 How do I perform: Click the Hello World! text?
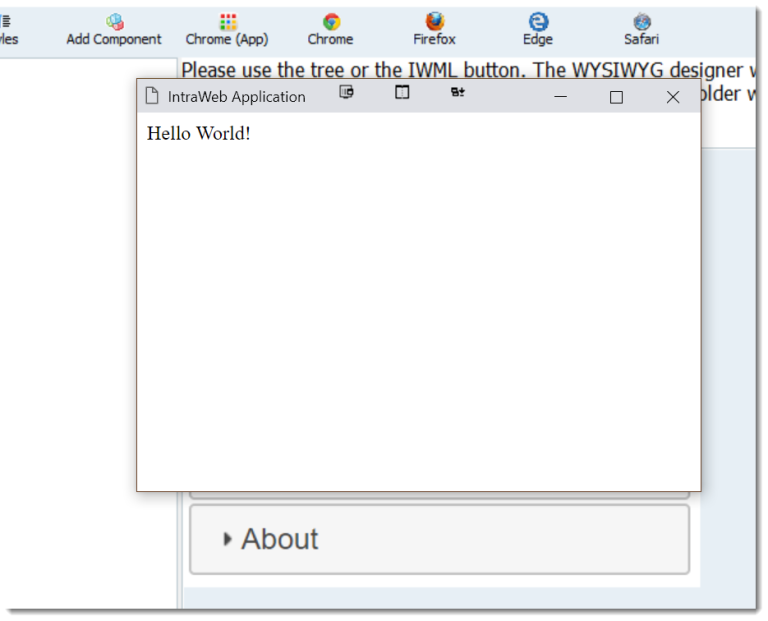click(x=198, y=133)
